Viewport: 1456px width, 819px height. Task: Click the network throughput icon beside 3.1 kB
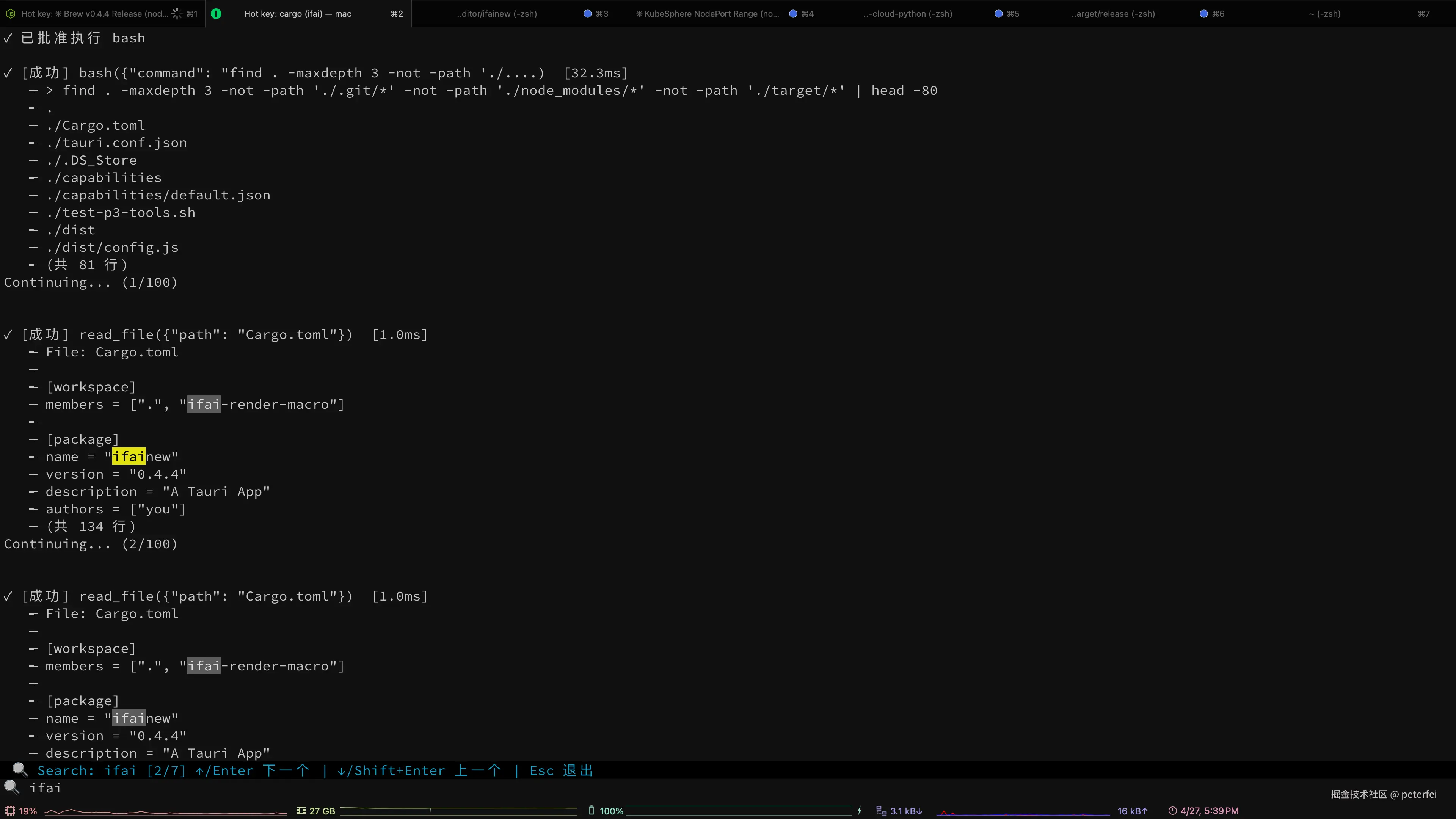pyautogui.click(x=880, y=811)
